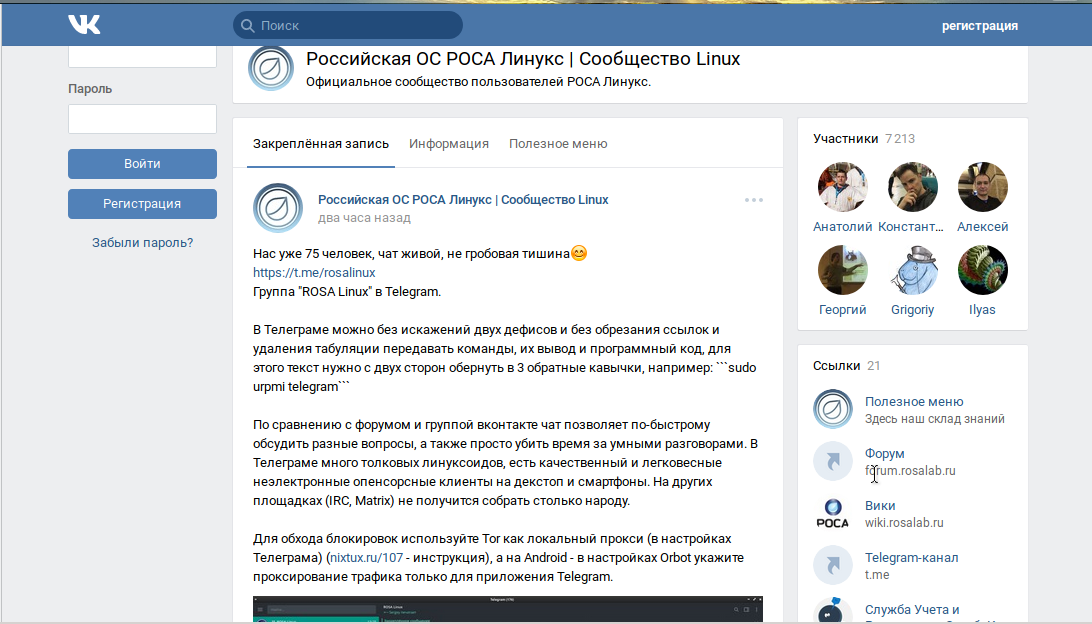Click the VK logo icon

[x=84, y=24]
